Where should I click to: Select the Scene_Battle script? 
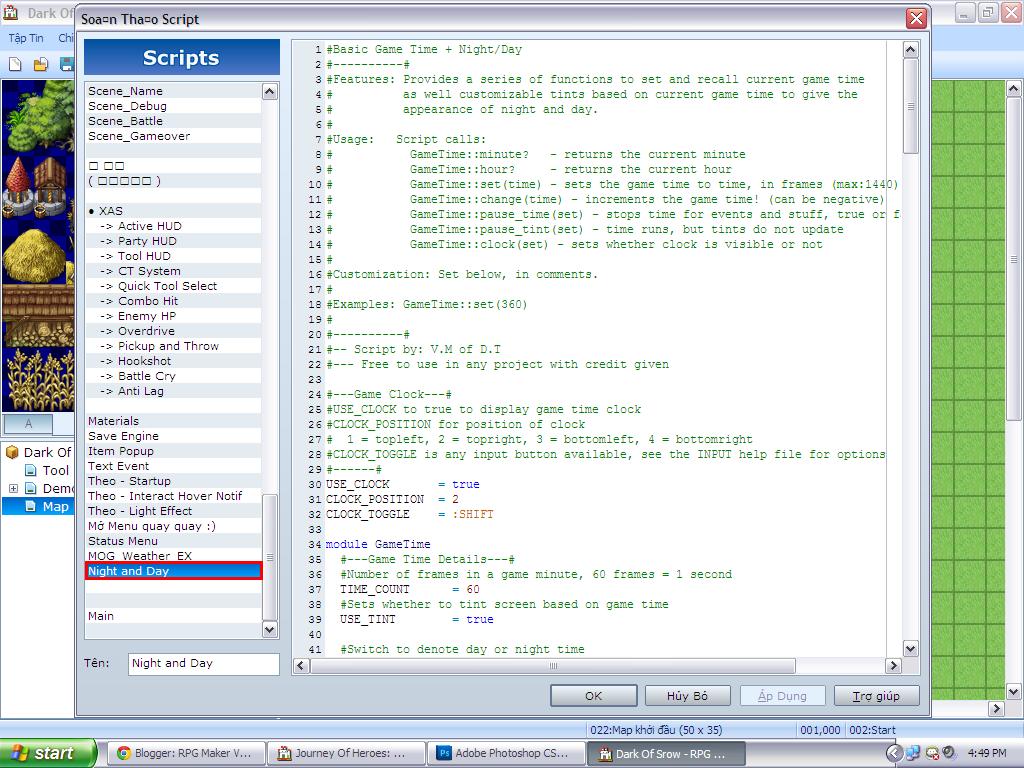point(173,121)
